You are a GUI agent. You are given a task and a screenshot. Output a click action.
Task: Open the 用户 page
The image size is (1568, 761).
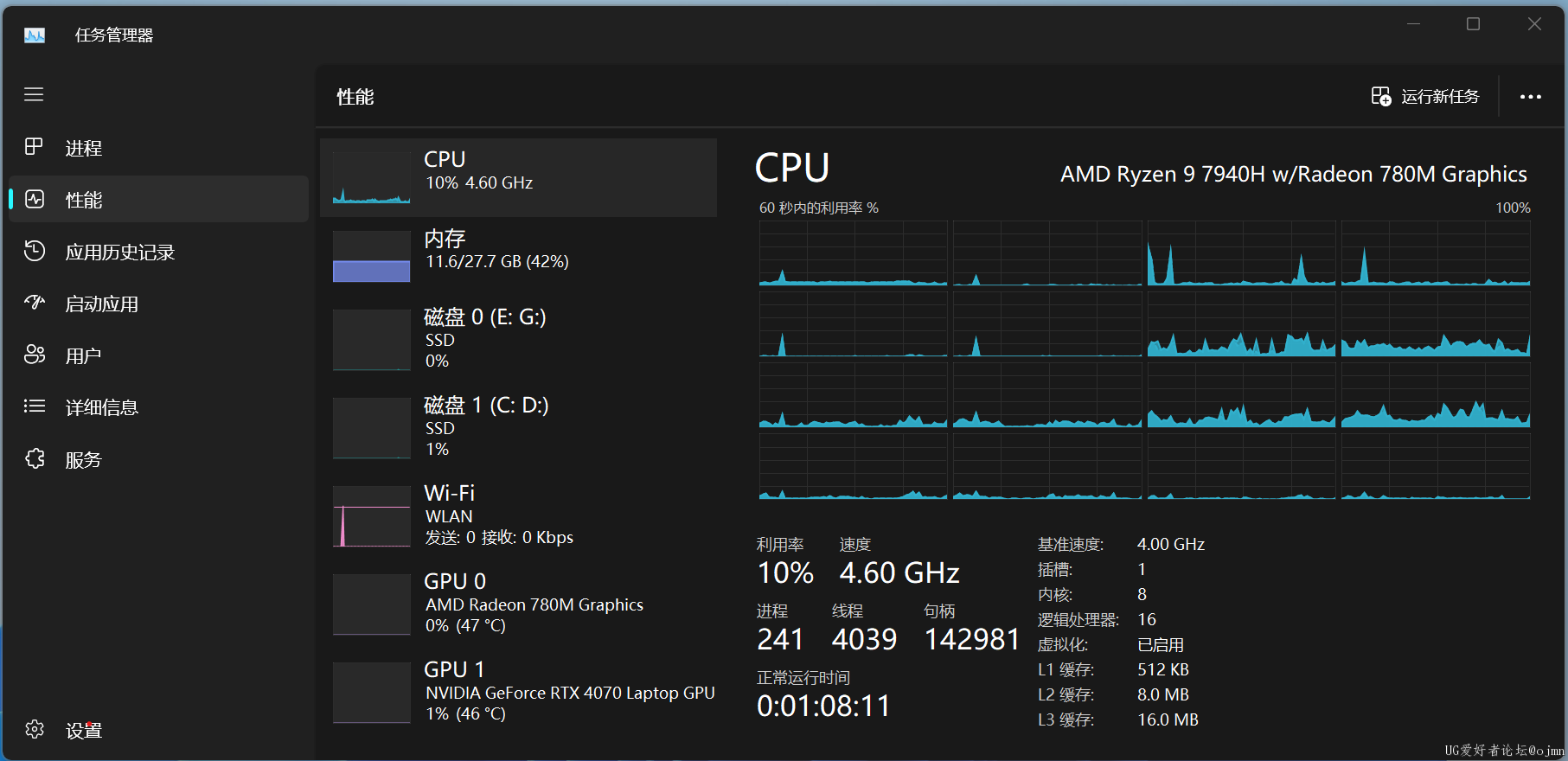(x=158, y=355)
